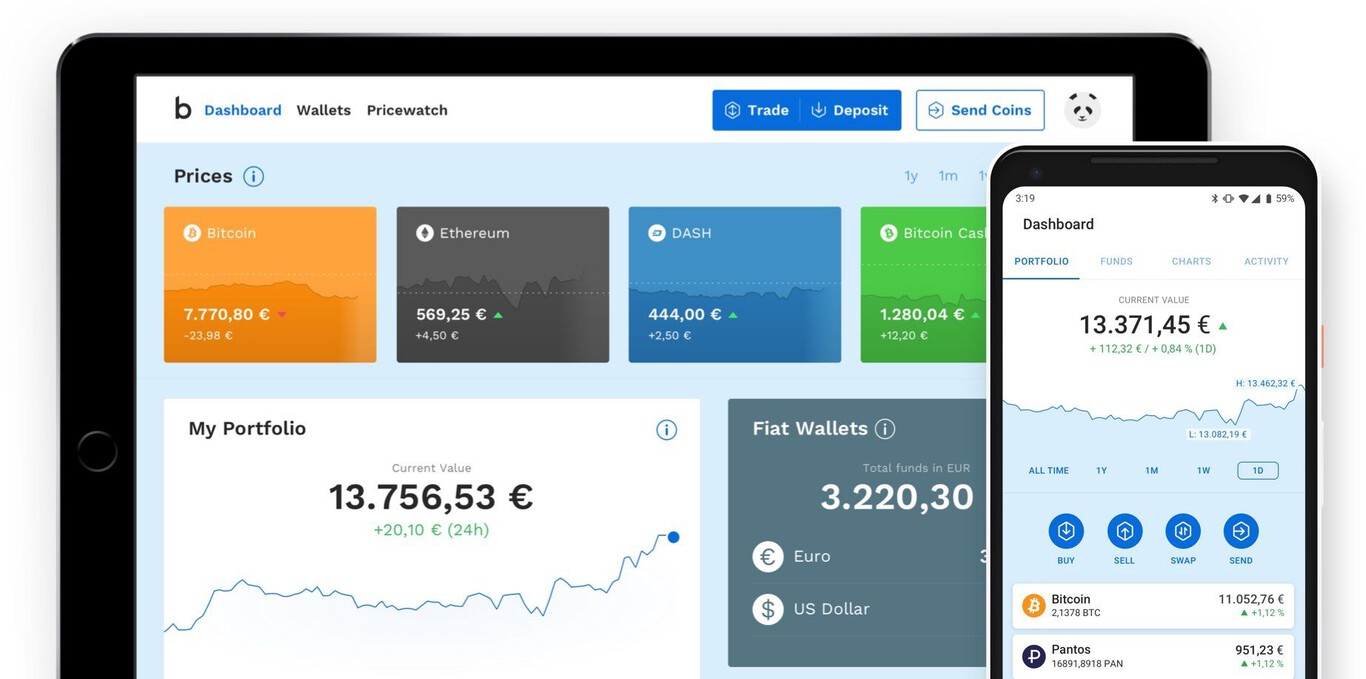Click the Bitpanda logo icon
1366x679 pixels.
[x=182, y=109]
